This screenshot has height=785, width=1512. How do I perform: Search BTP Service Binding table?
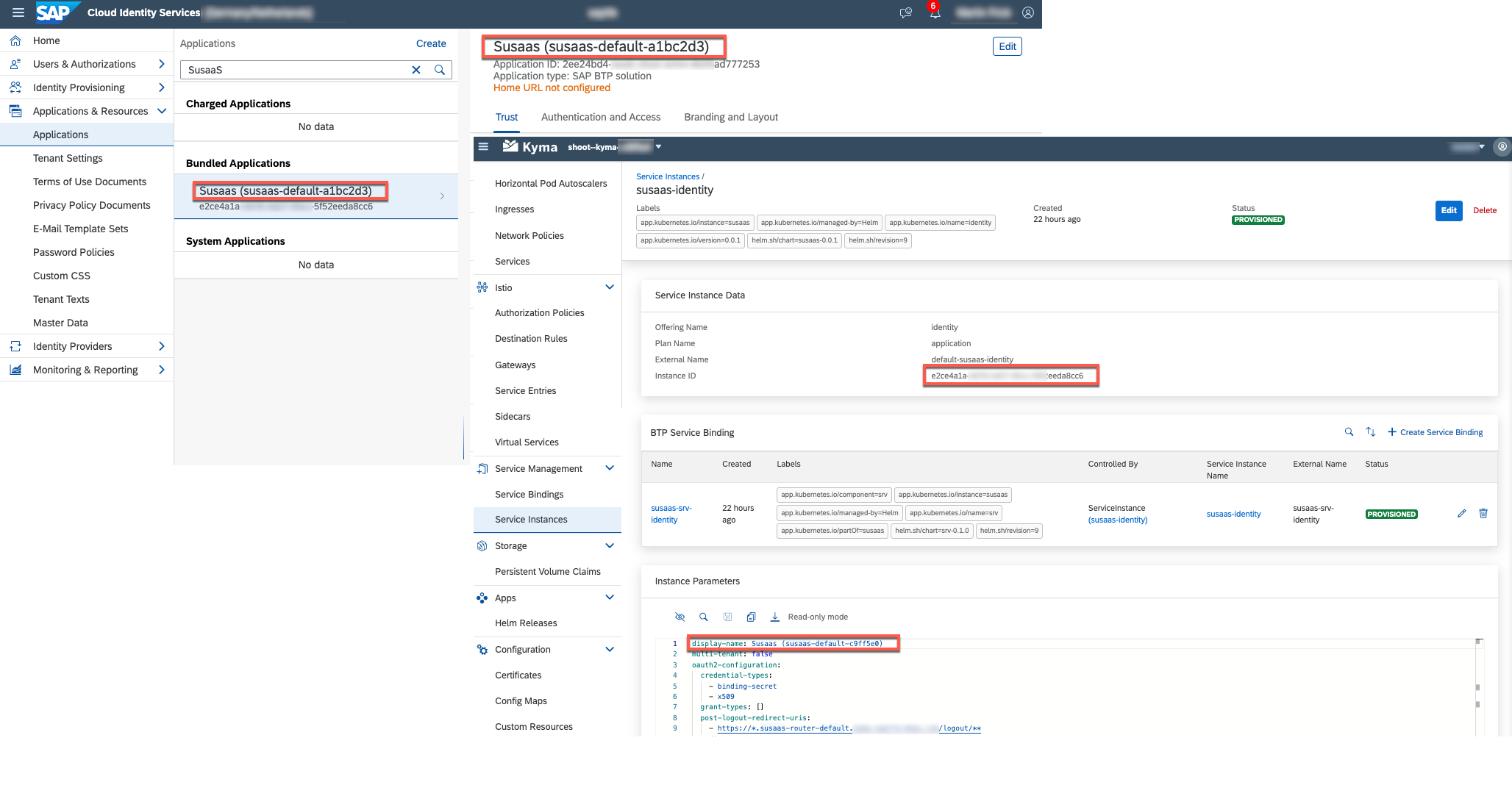pos(1349,432)
